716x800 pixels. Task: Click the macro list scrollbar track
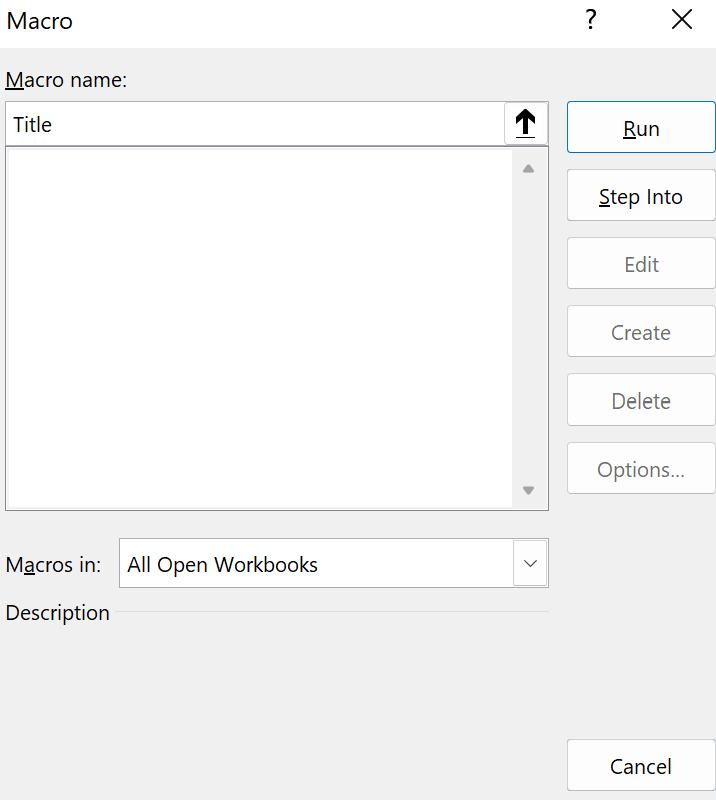(x=528, y=330)
